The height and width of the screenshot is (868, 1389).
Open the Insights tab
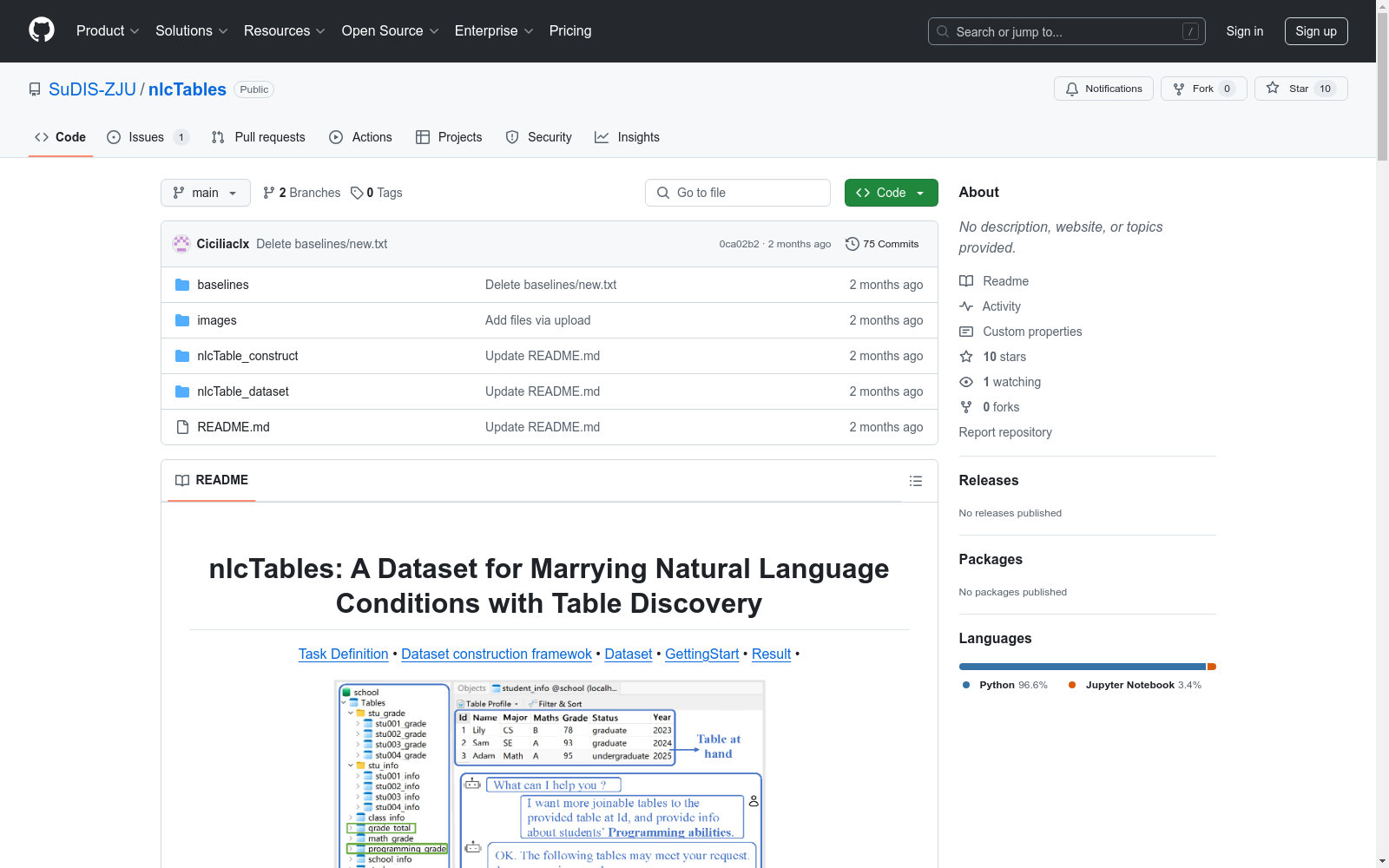pyautogui.click(x=627, y=137)
